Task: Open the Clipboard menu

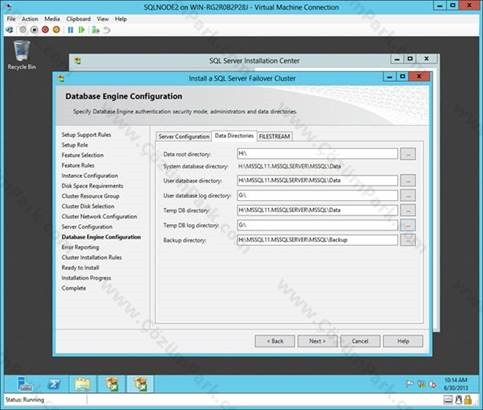Action: click(78, 19)
